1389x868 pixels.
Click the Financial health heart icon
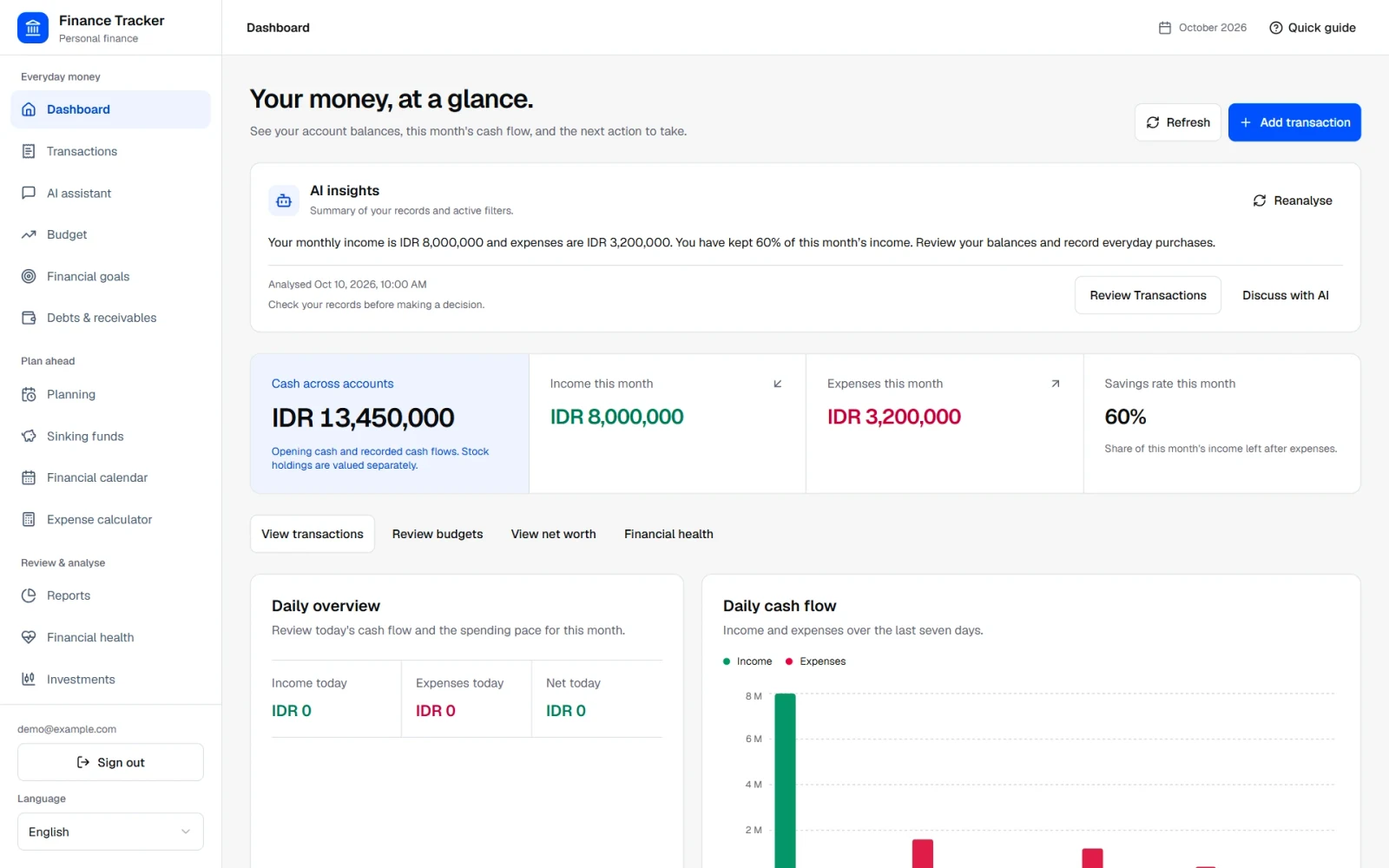(29, 637)
